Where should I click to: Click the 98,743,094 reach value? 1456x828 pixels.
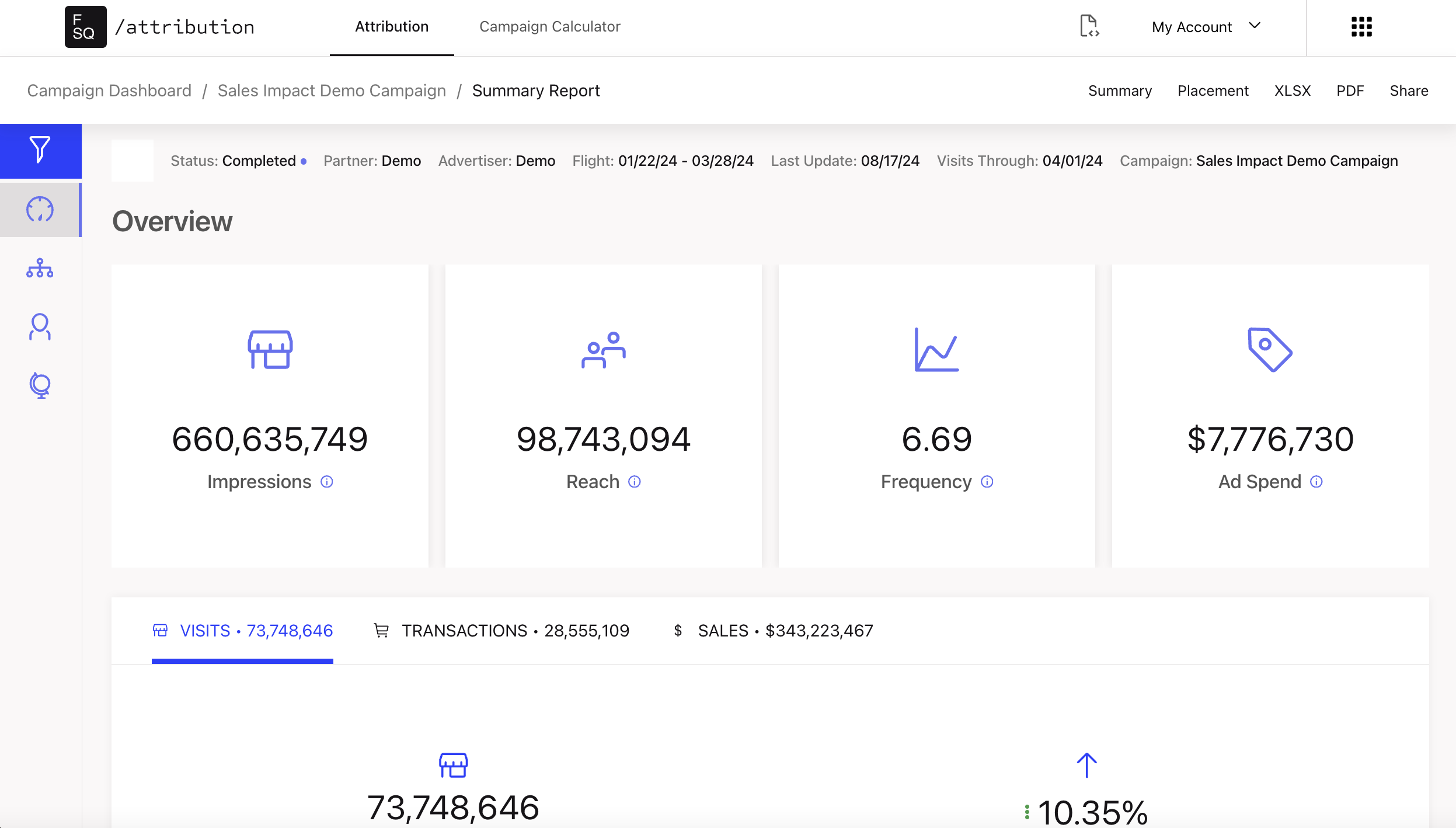click(604, 439)
